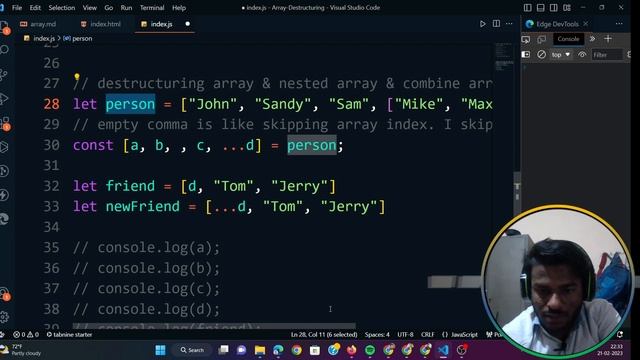The width and height of the screenshot is (640, 360).
Task: Click the code minimap preview
Action: [504, 57]
